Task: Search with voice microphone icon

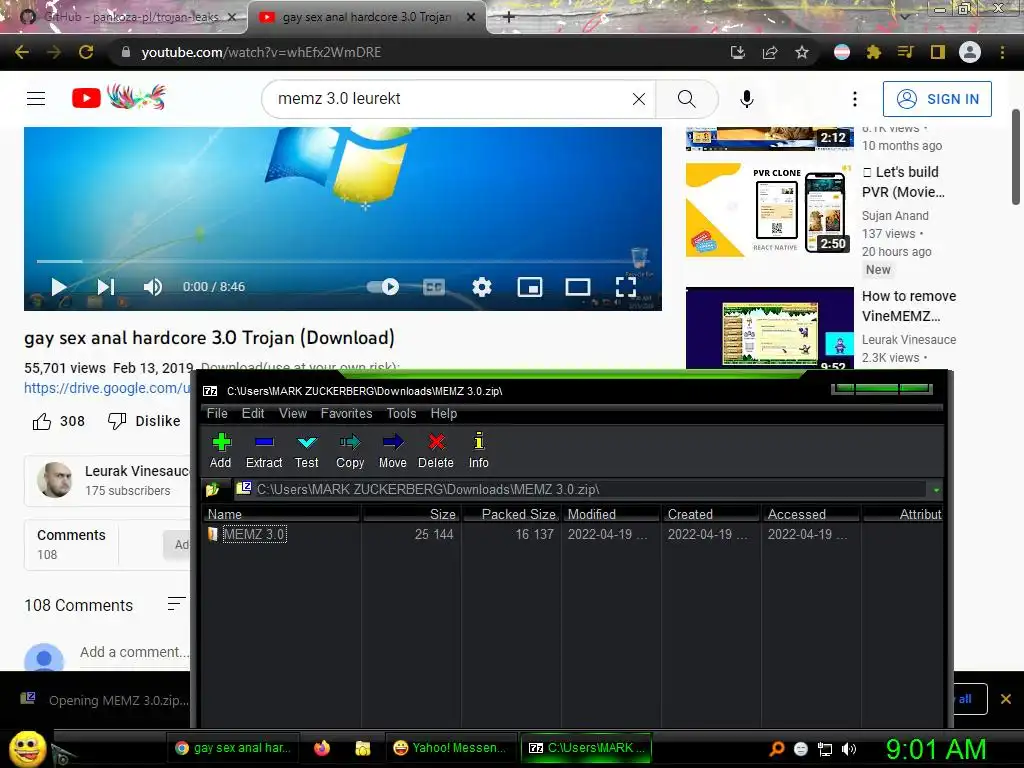Action: 746,99
